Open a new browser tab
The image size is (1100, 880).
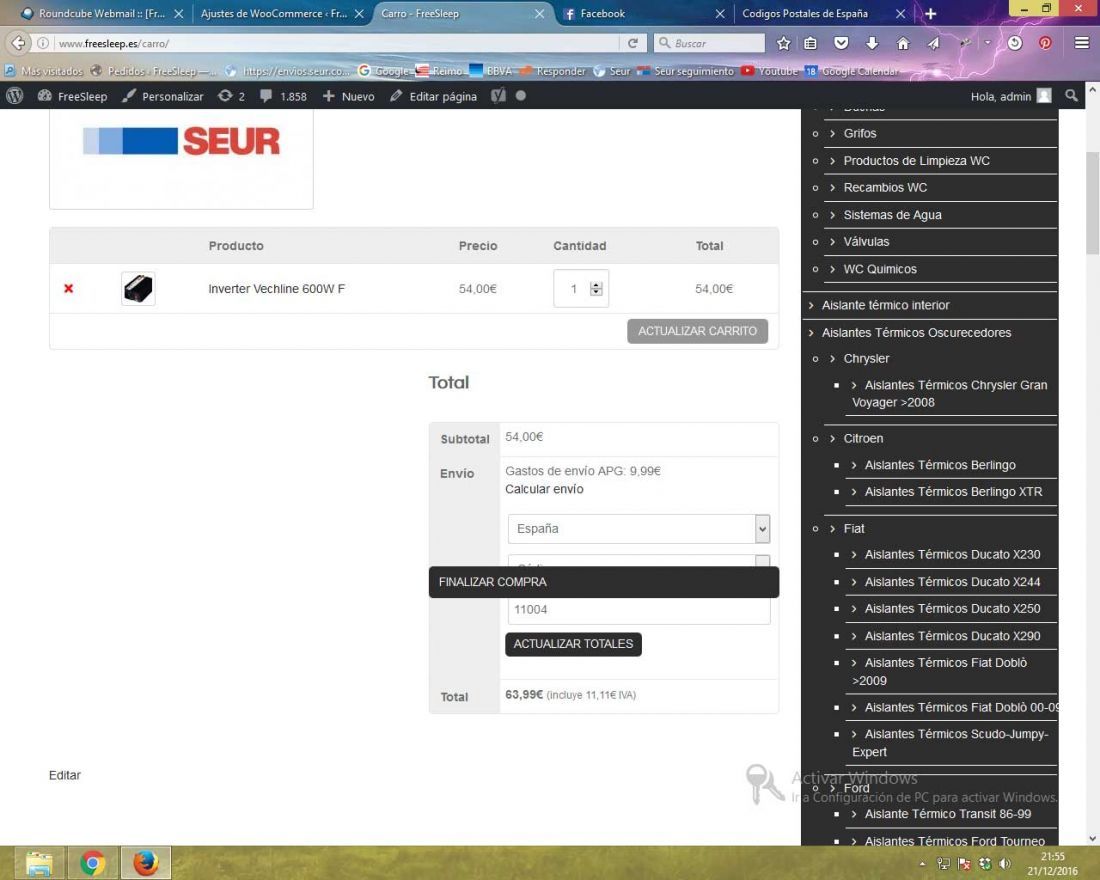click(930, 13)
